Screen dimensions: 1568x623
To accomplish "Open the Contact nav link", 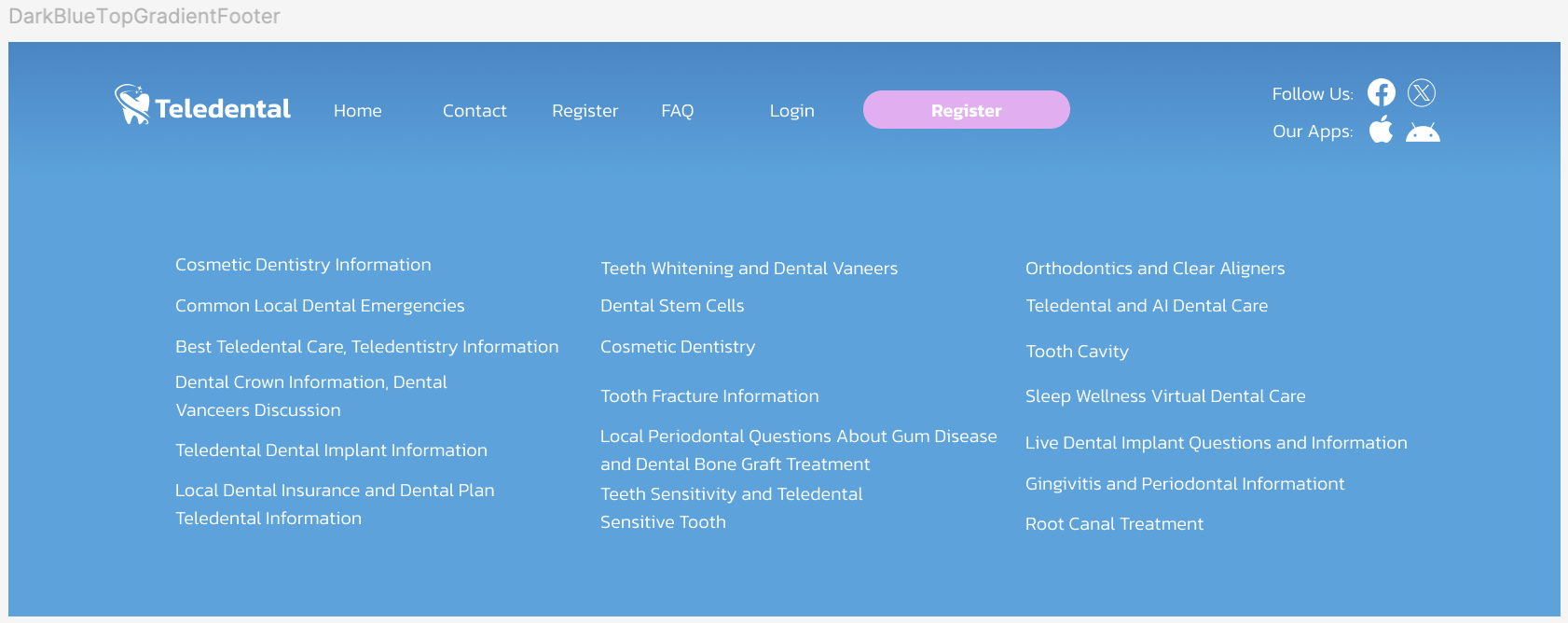I will pos(475,111).
